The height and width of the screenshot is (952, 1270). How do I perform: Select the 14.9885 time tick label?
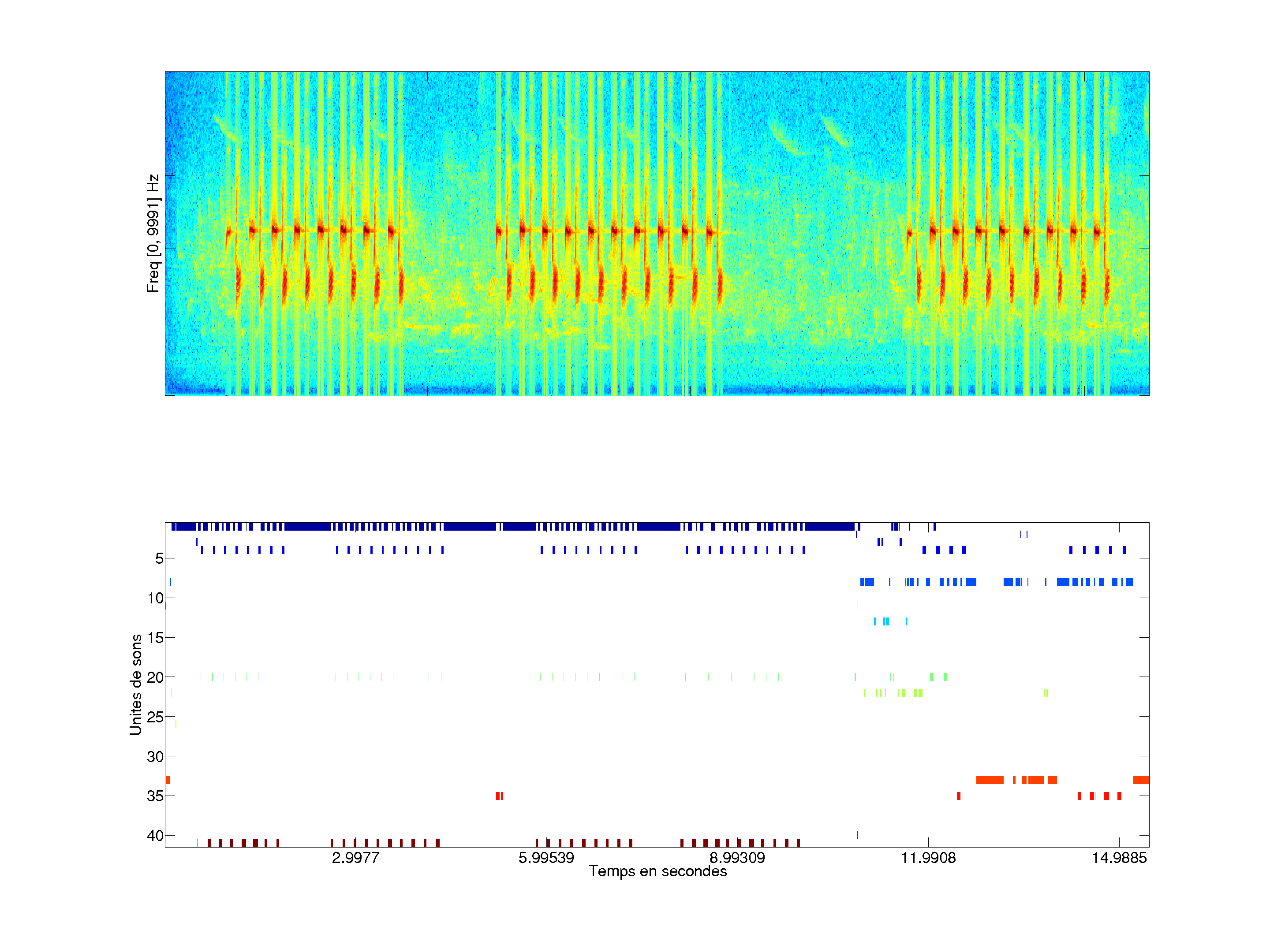(1119, 858)
